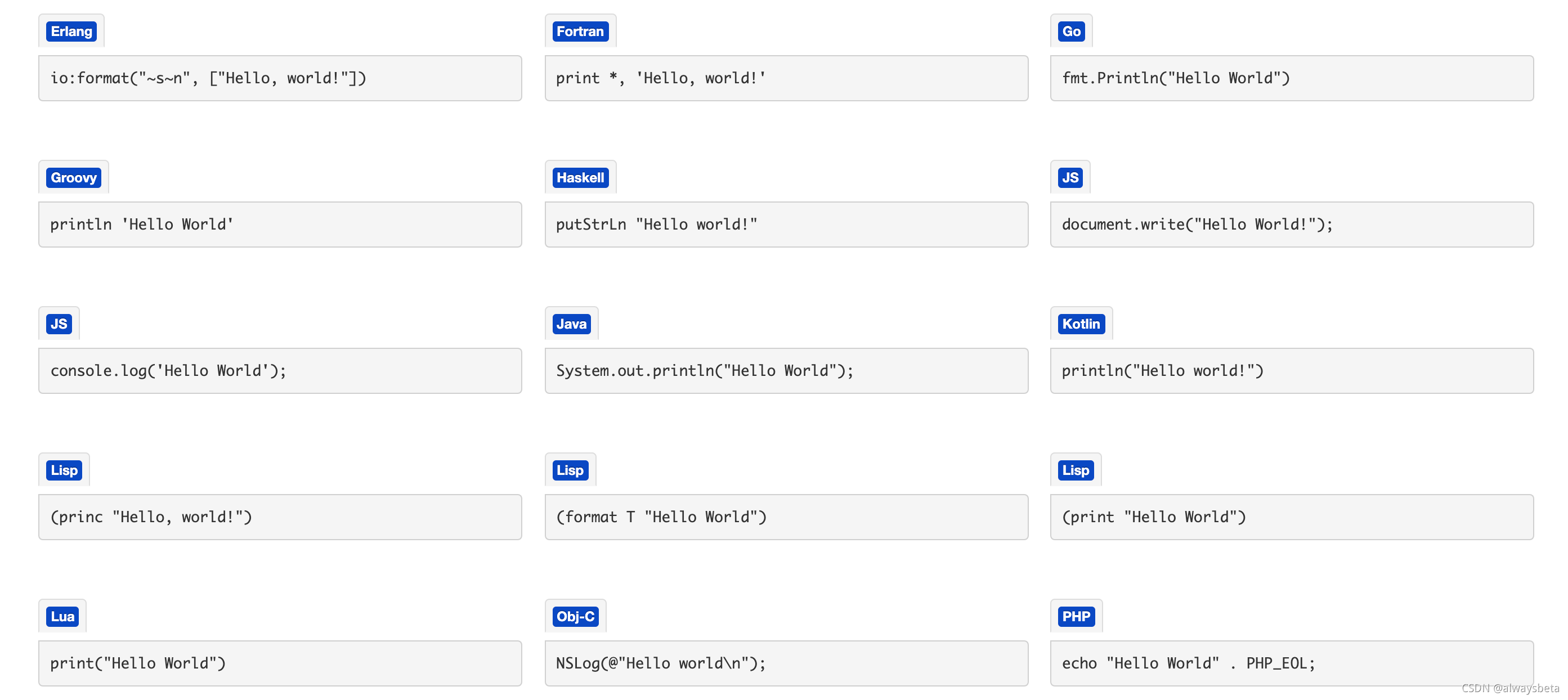
Task: Click the Java language tag
Action: click(x=572, y=324)
